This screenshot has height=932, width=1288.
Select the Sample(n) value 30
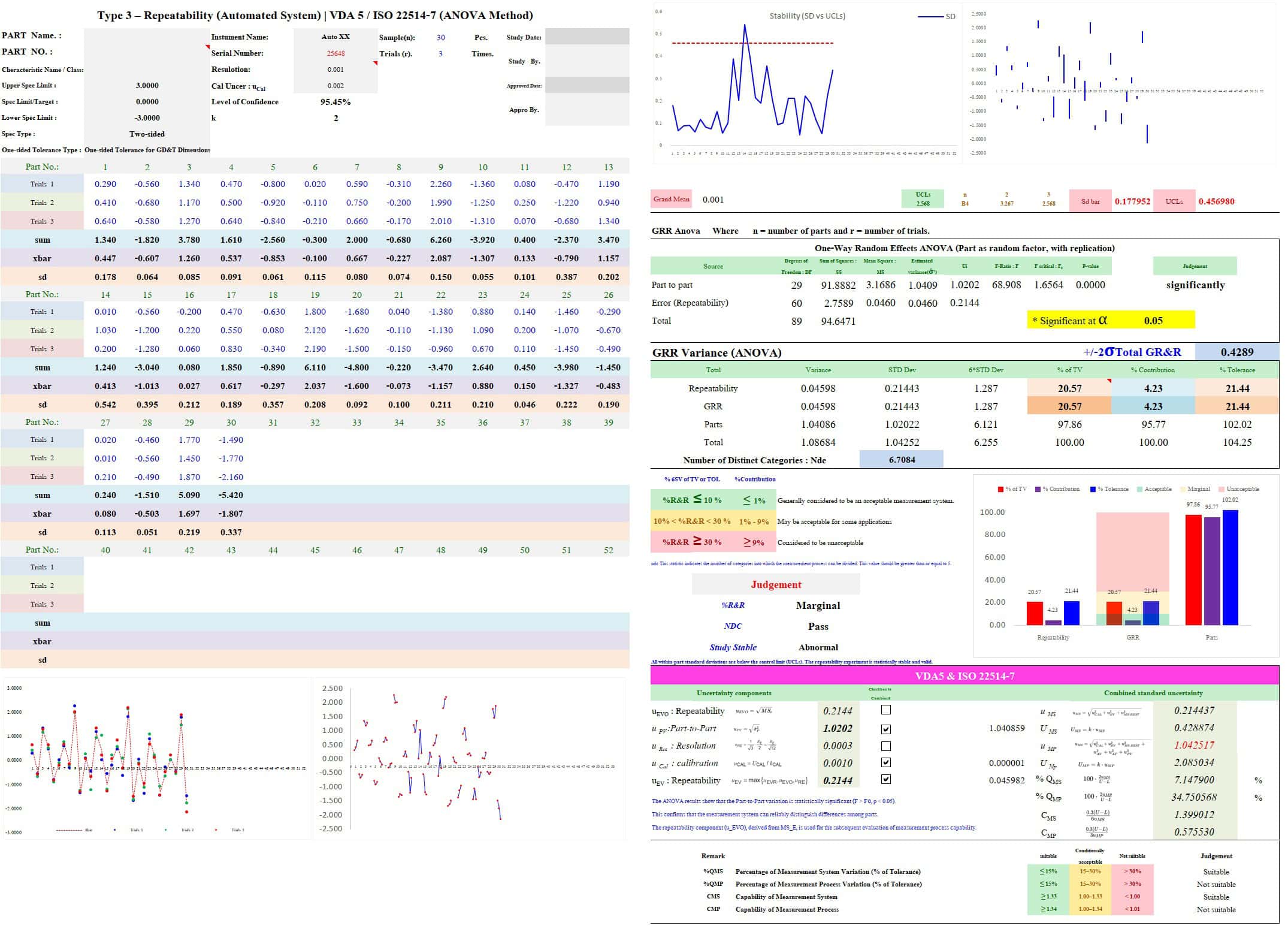pos(440,37)
